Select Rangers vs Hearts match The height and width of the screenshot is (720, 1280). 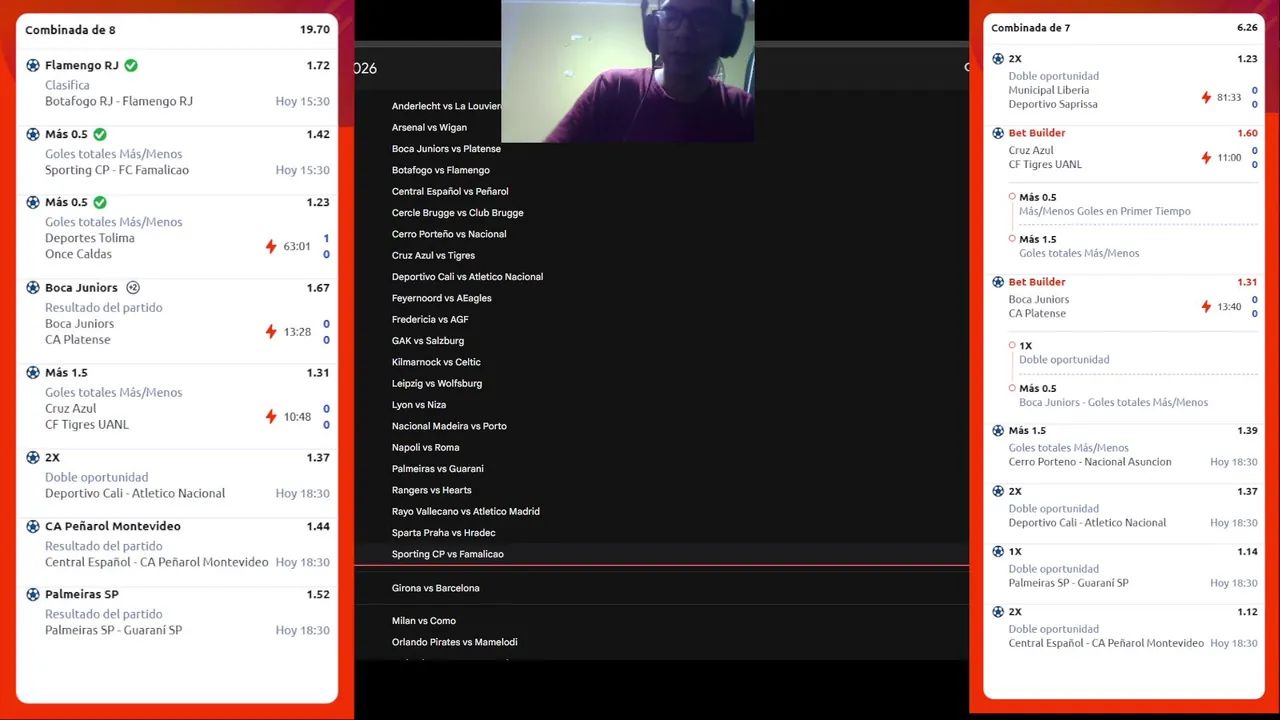pos(432,490)
